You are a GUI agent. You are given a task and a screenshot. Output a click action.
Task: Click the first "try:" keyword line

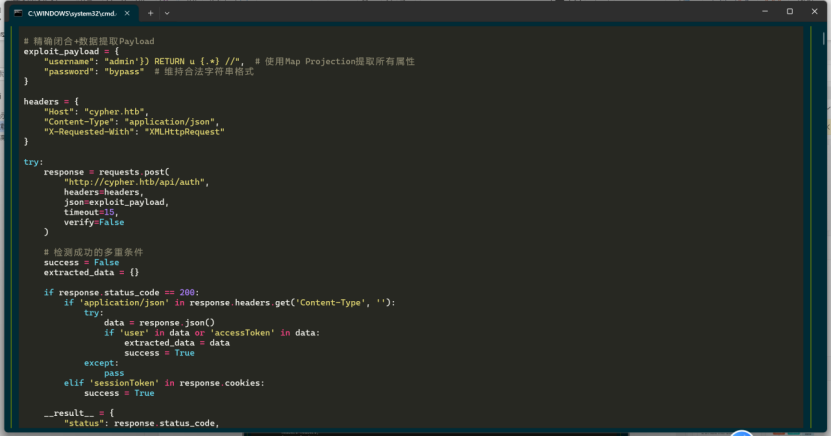coord(33,162)
